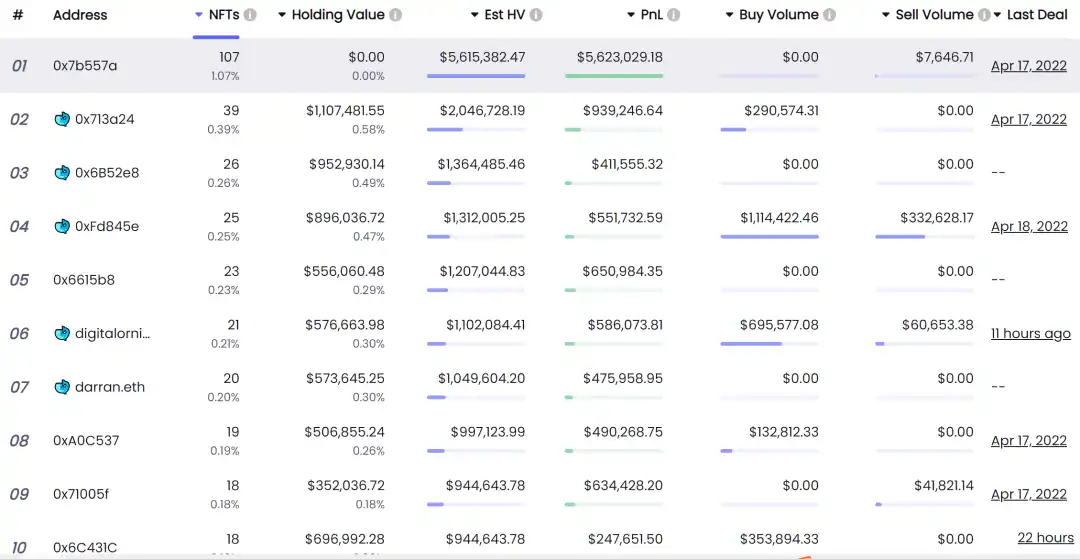Click the info icon next to NFTs header
1080x559 pixels.
250,15
